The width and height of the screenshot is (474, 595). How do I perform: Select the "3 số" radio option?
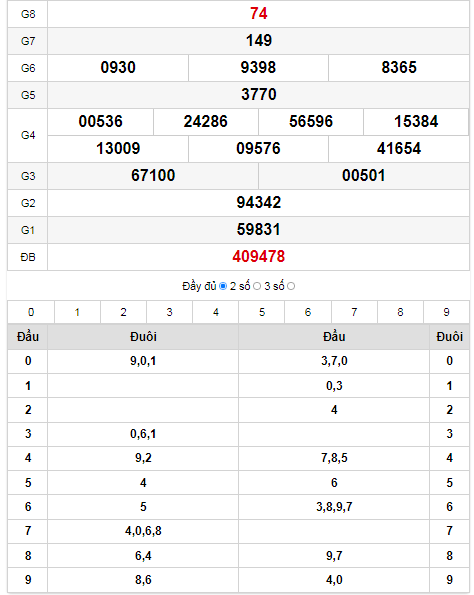pyautogui.click(x=291, y=286)
